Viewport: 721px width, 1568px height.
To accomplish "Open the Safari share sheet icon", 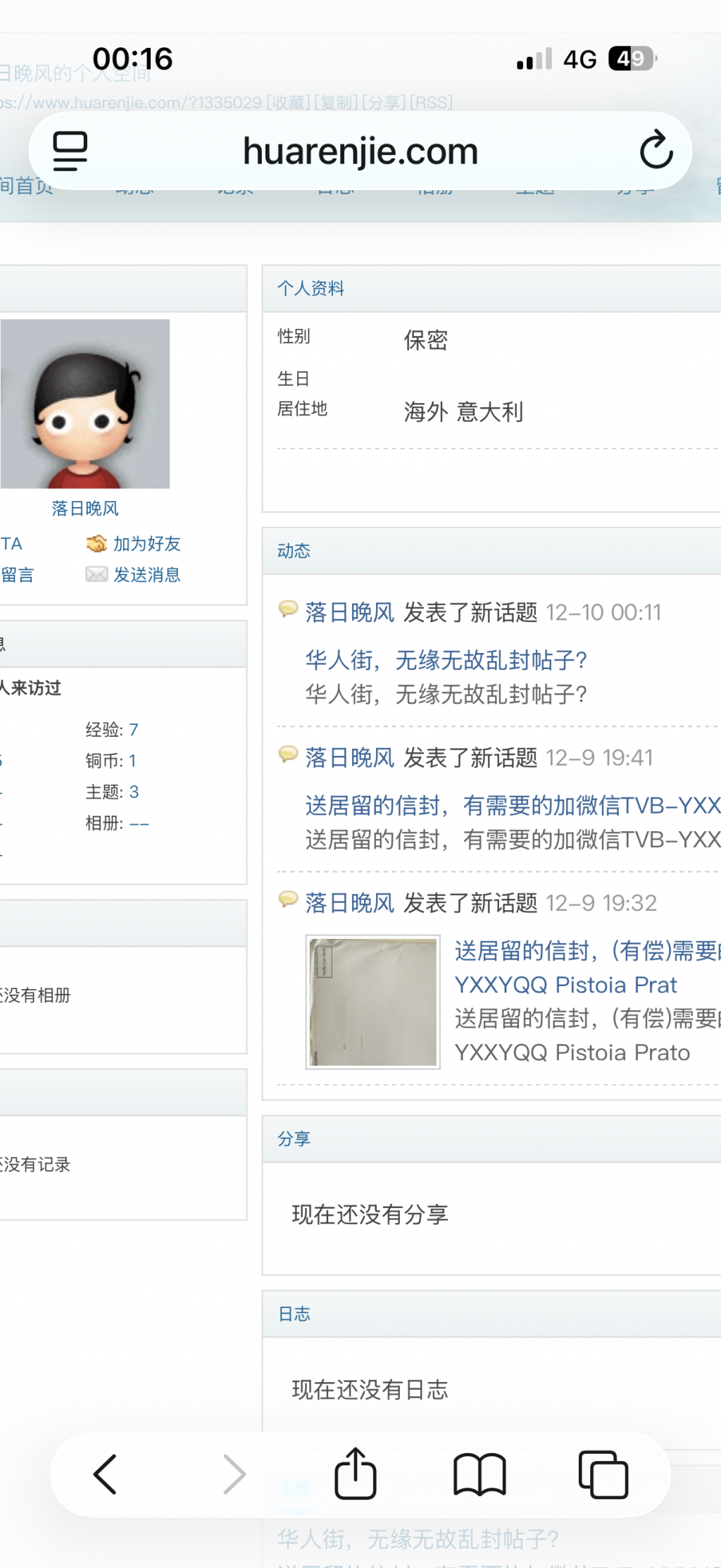I will point(355,1473).
